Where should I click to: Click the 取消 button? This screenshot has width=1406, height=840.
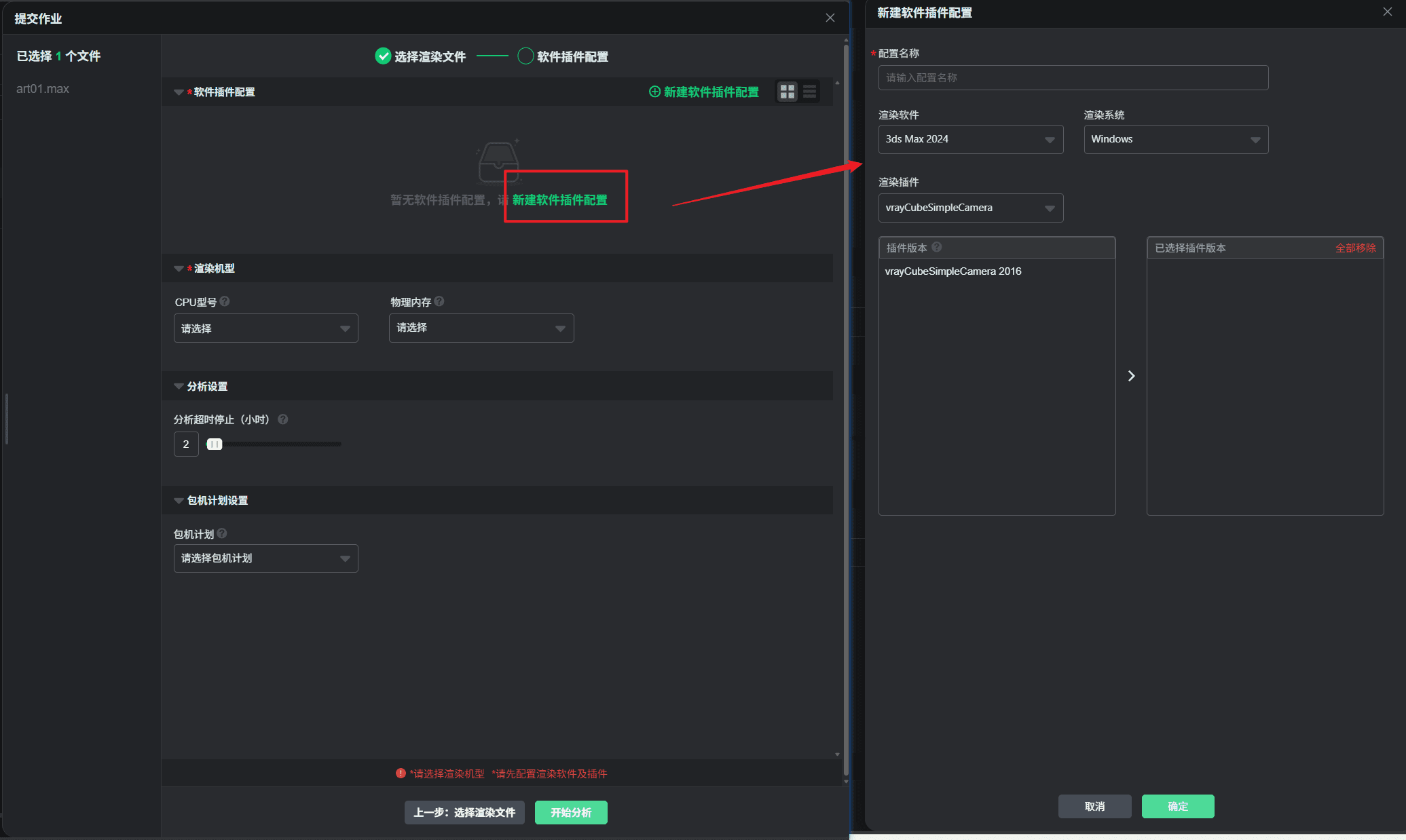(x=1094, y=806)
